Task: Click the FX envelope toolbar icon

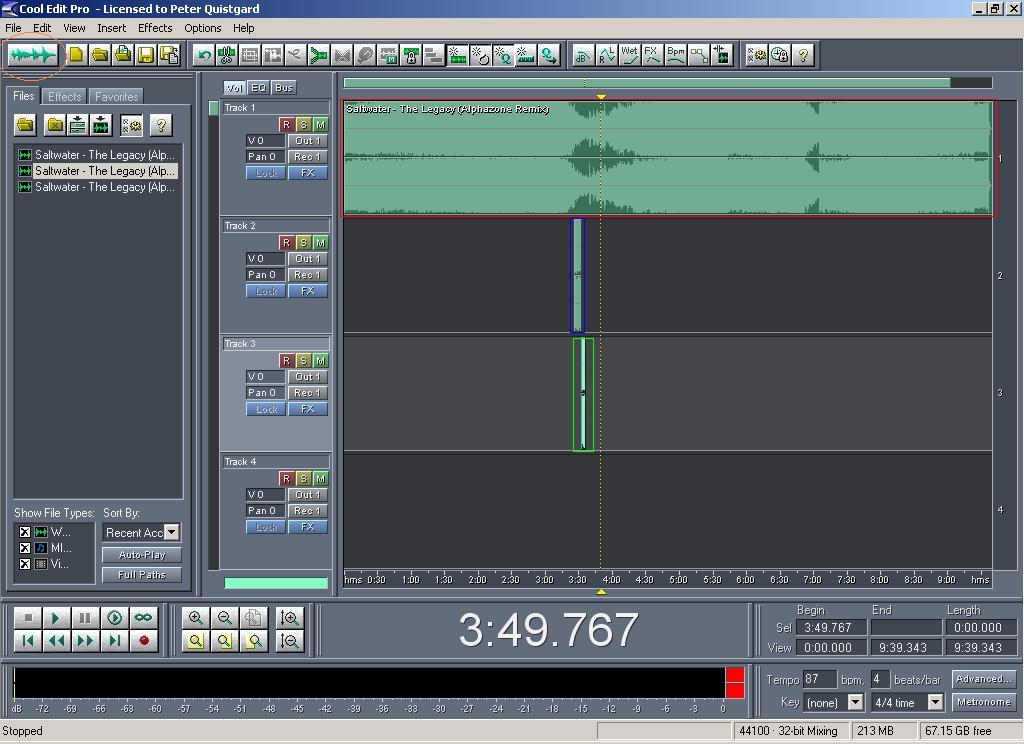Action: pos(652,56)
